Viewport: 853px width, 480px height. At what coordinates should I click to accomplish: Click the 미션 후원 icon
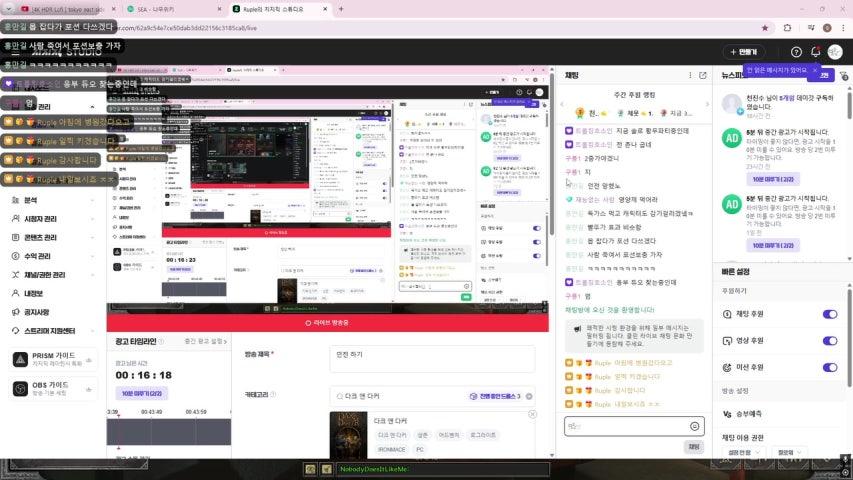(727, 367)
